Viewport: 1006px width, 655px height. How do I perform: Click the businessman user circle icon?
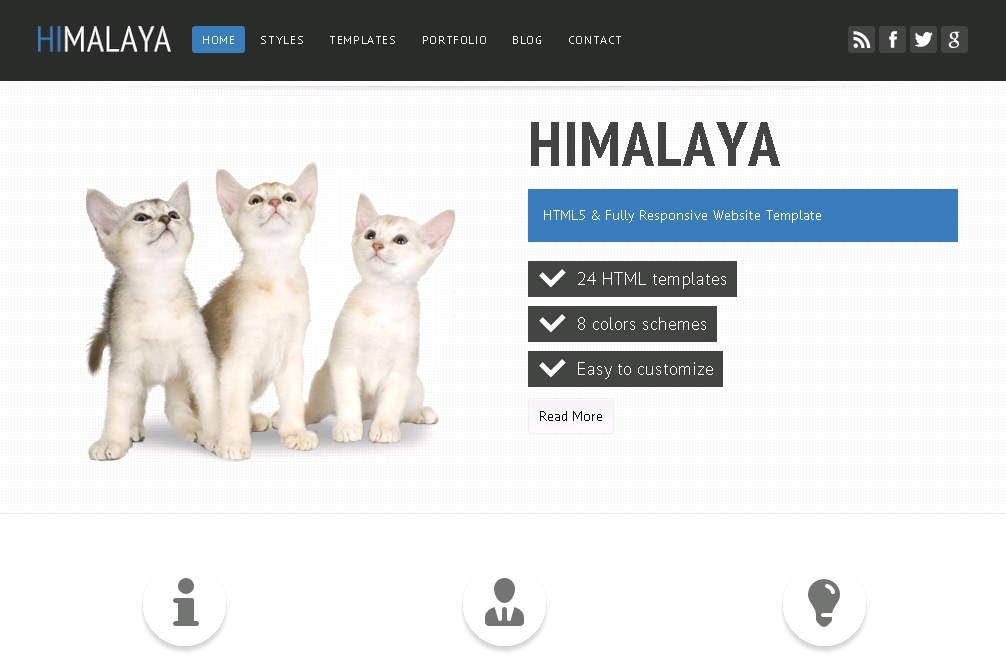pyautogui.click(x=504, y=604)
